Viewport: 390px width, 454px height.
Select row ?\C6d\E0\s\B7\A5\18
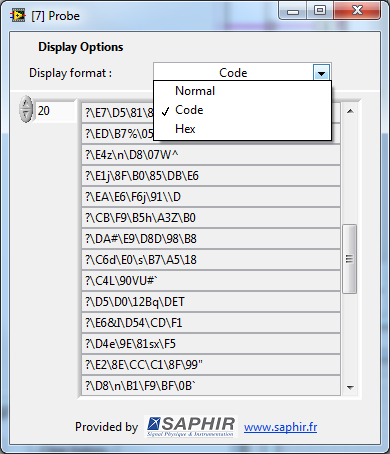point(211,260)
